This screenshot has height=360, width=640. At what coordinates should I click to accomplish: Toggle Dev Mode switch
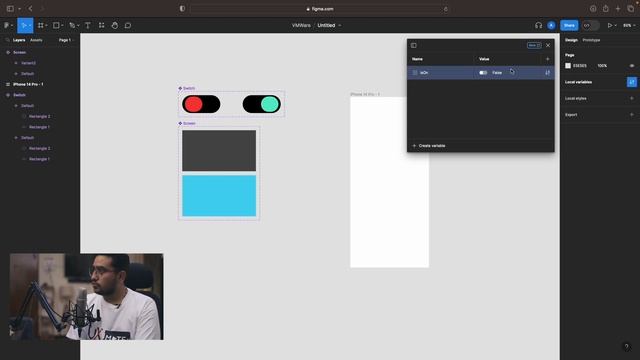(x=590, y=25)
